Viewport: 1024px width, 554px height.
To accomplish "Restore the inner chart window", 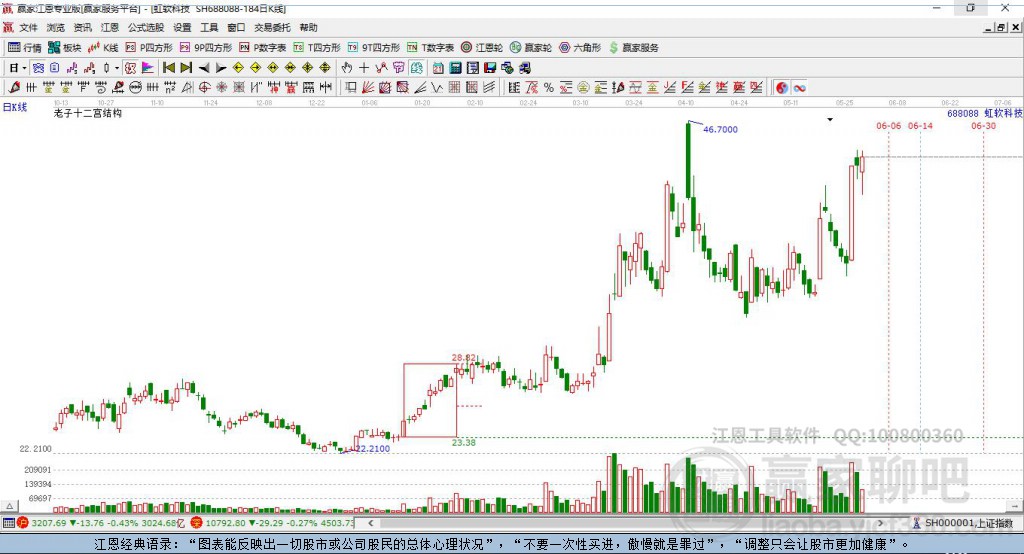I will point(1001,27).
